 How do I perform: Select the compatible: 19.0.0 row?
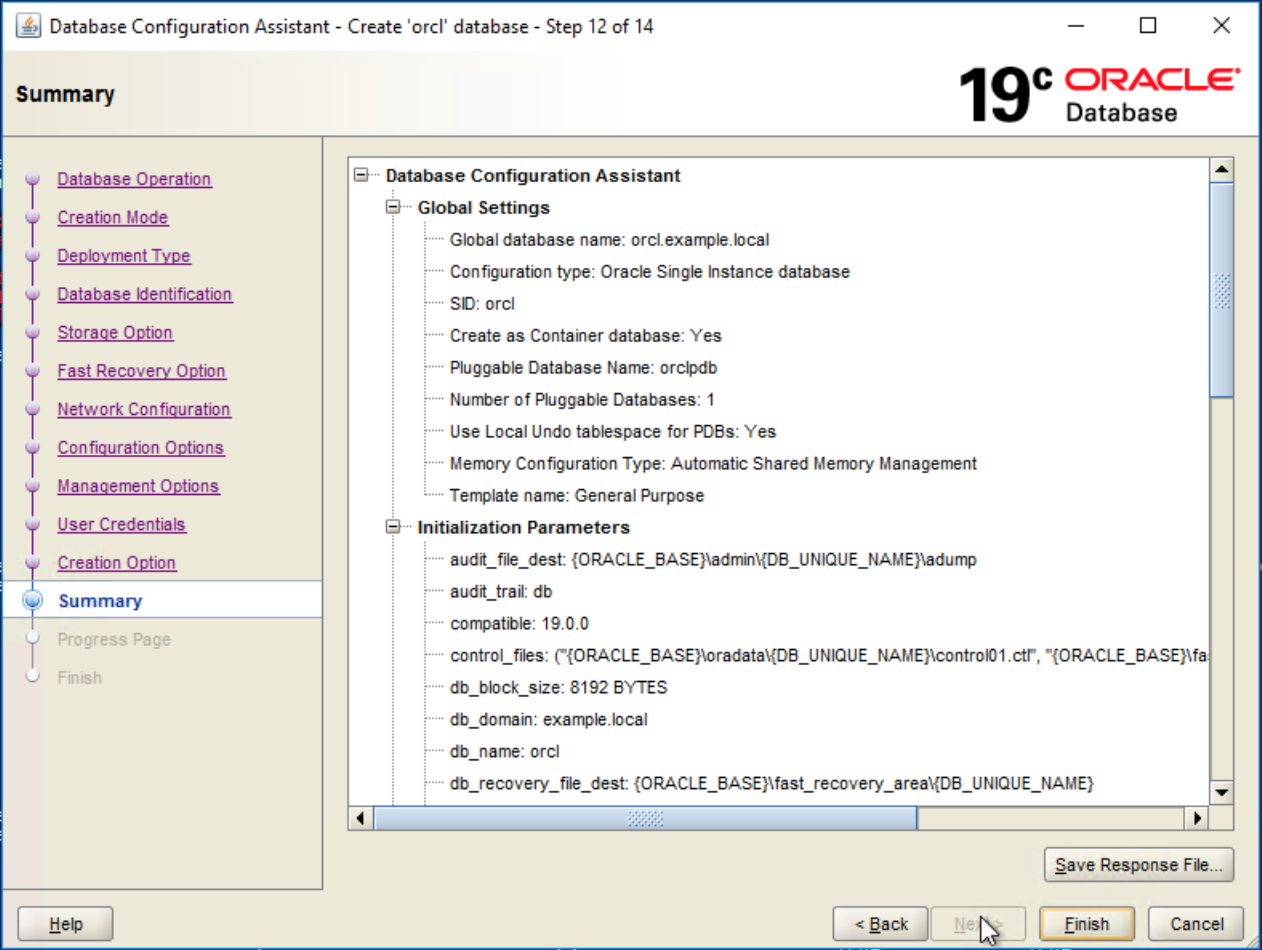(x=519, y=624)
